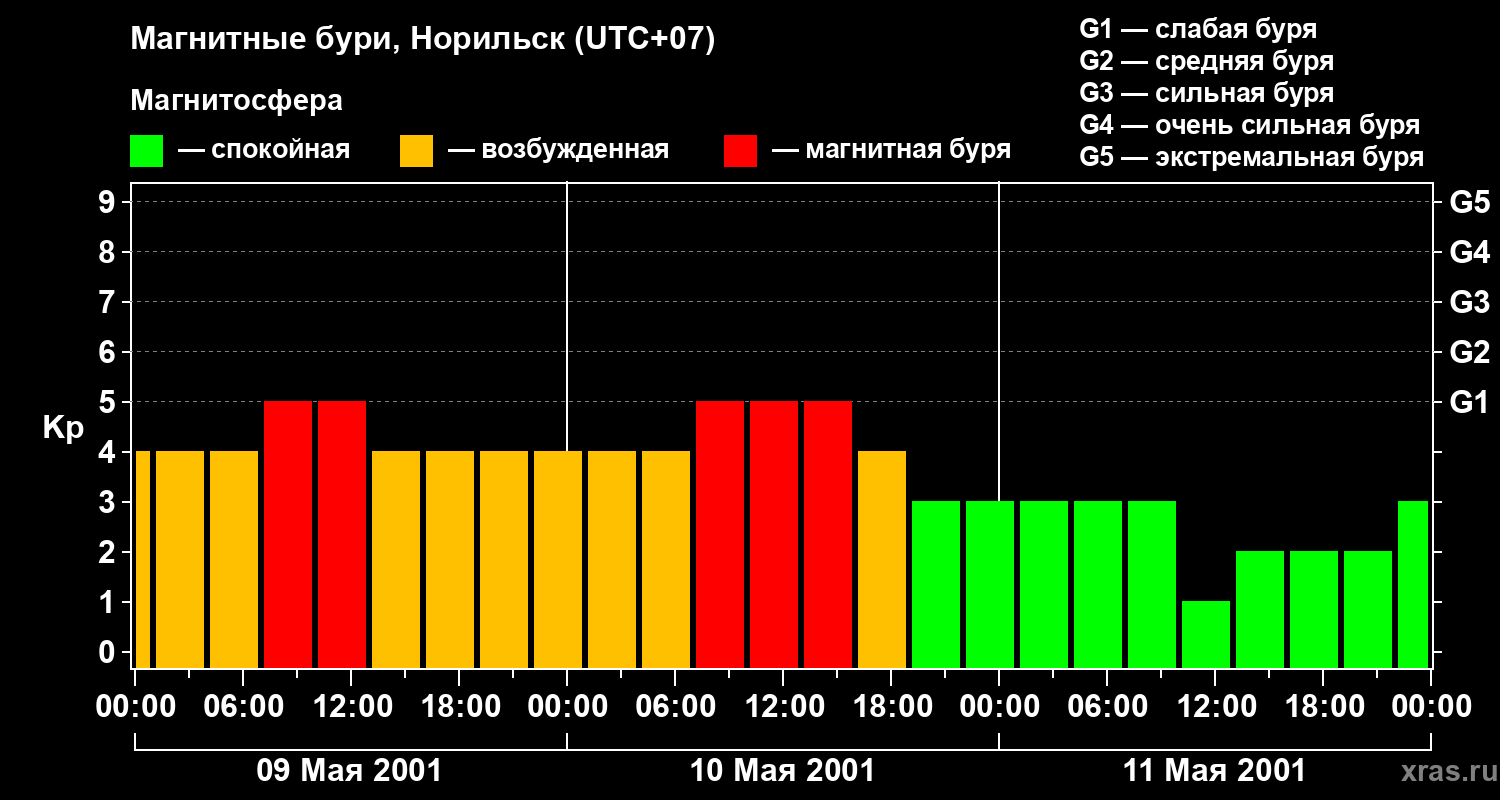Click the 'G5' label on the right axis

coord(1469,202)
